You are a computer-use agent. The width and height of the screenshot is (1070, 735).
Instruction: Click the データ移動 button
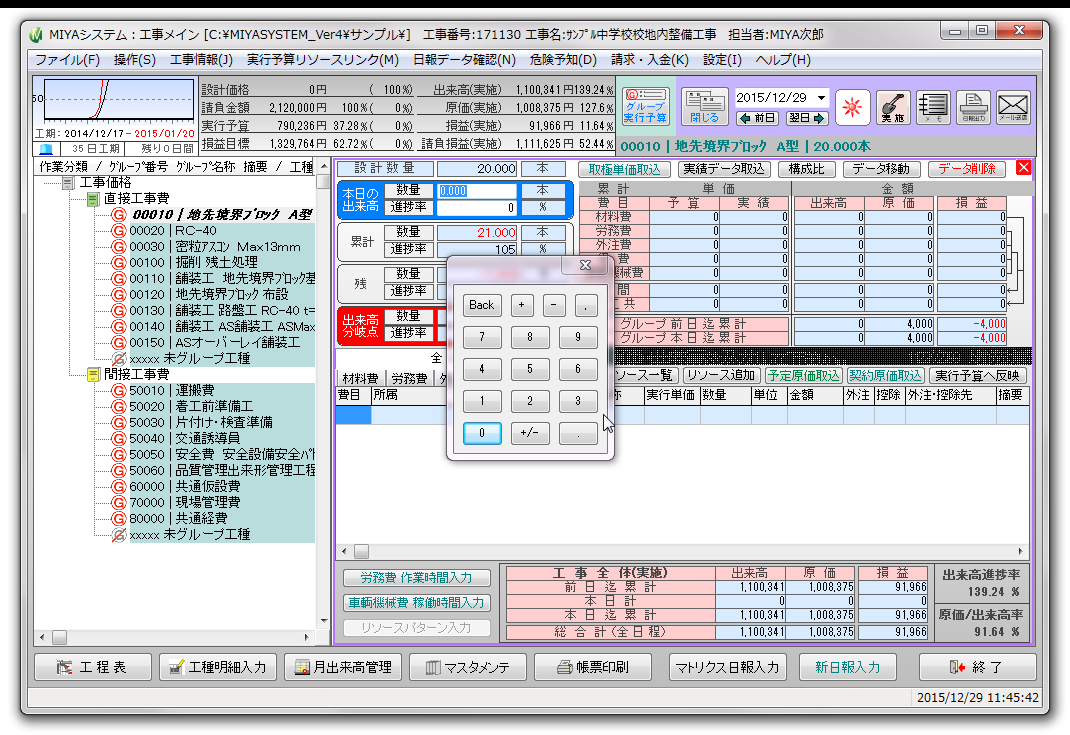point(881,169)
